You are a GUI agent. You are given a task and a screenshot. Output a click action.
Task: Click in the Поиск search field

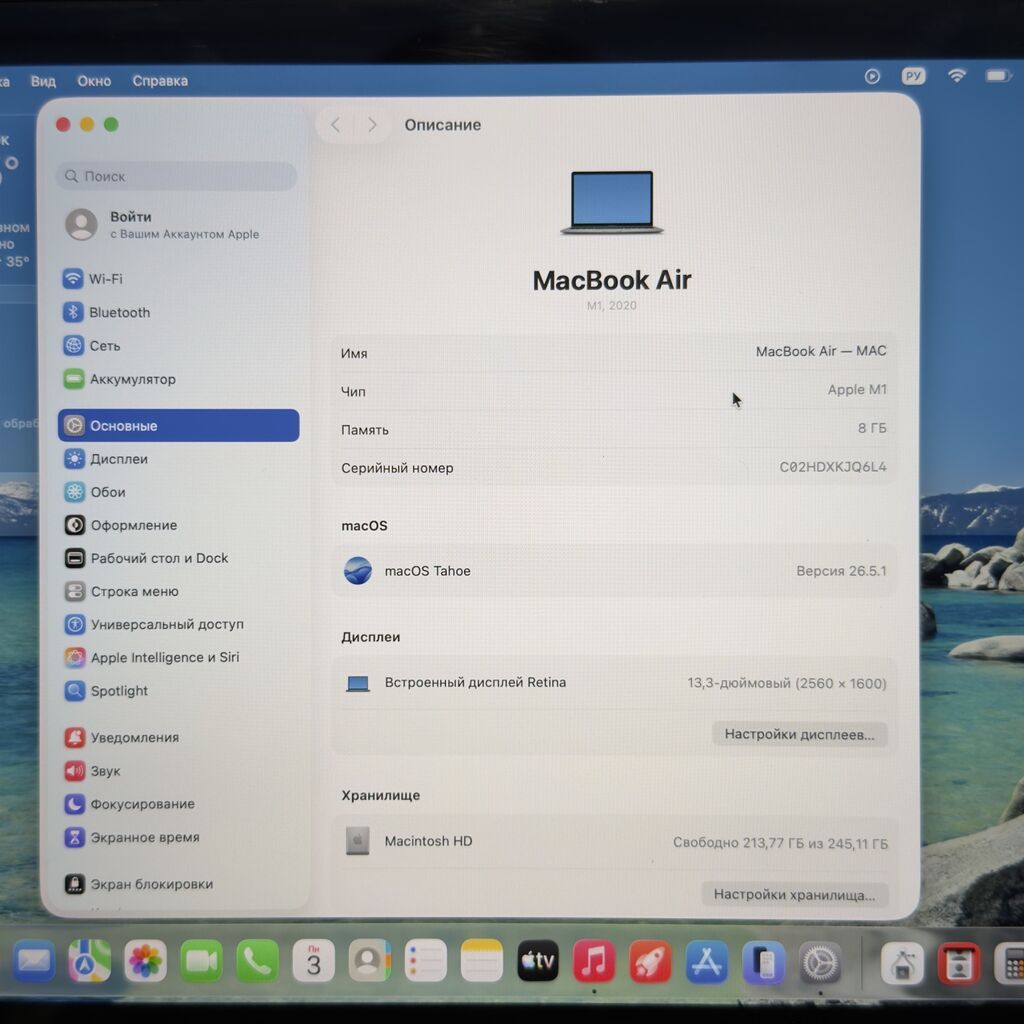[x=176, y=176]
